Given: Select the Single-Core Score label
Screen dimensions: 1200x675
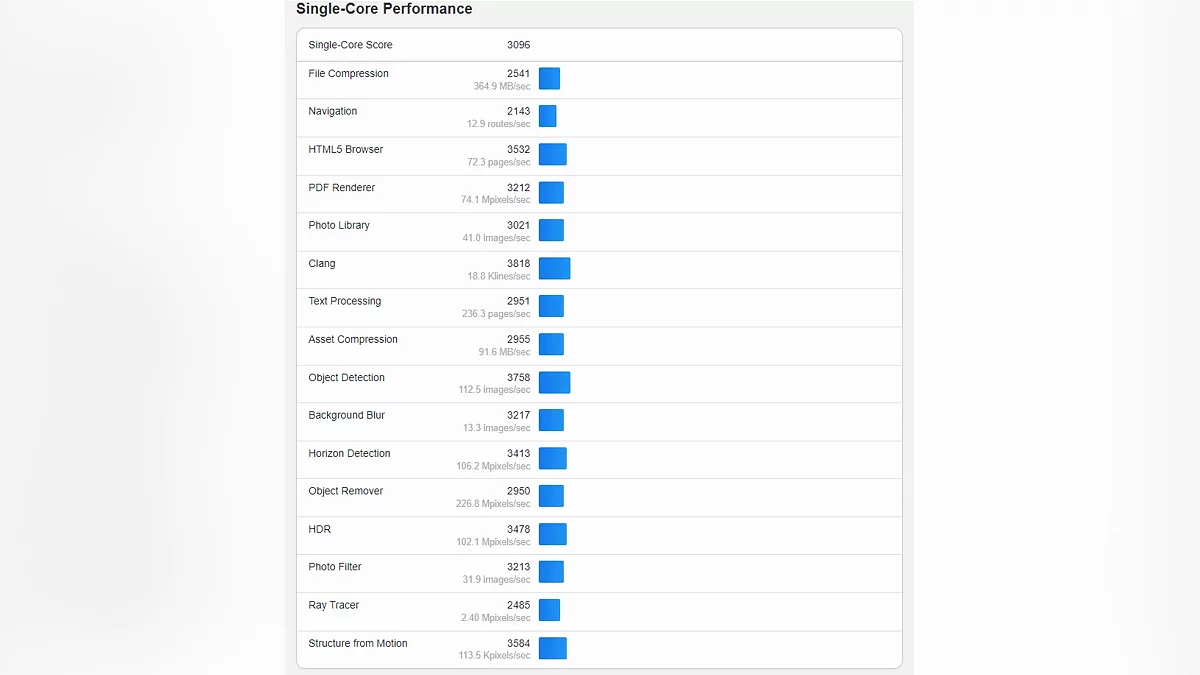Looking at the screenshot, I should pos(350,45).
